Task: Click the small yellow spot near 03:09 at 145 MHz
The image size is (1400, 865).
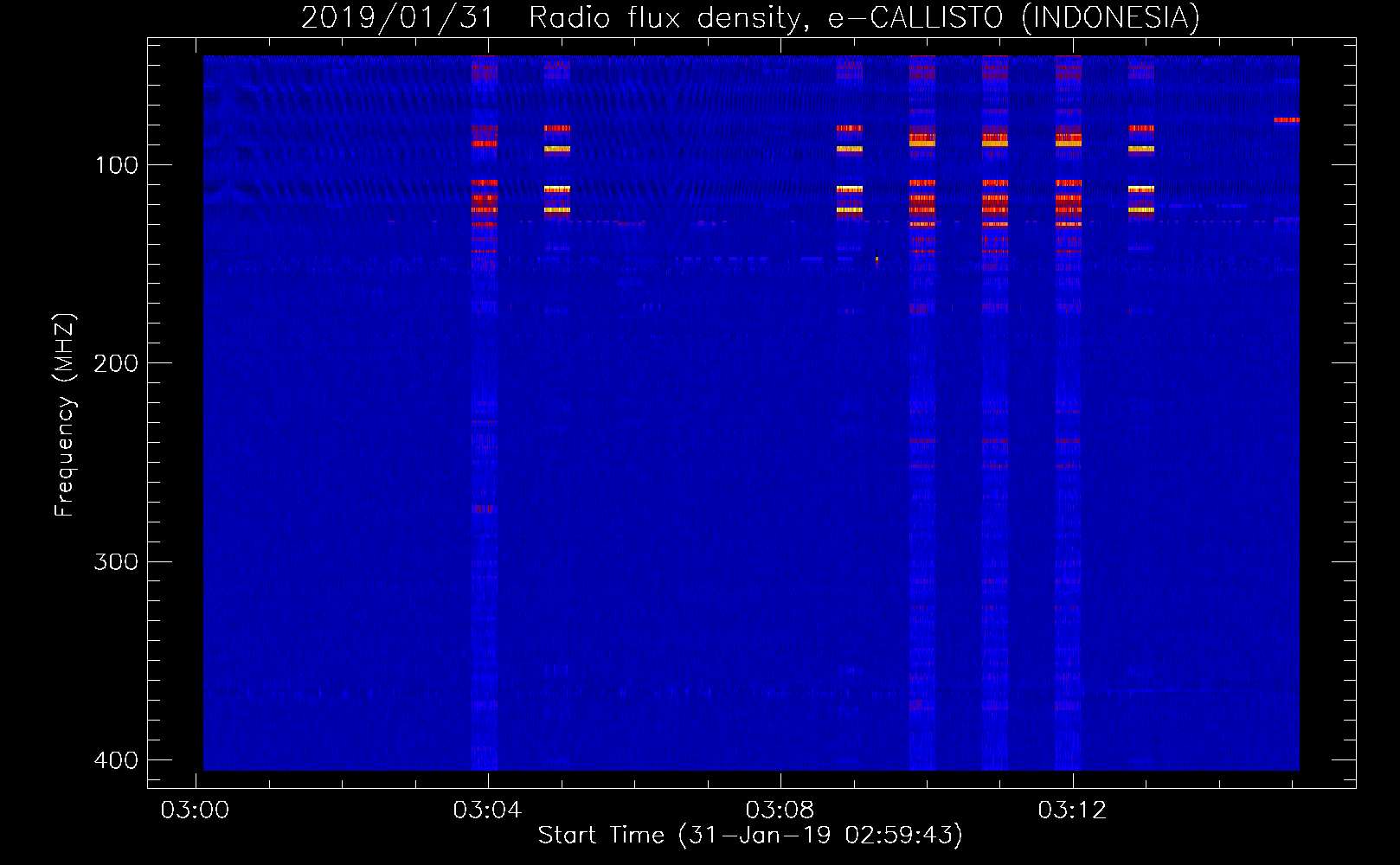Action: (x=877, y=258)
